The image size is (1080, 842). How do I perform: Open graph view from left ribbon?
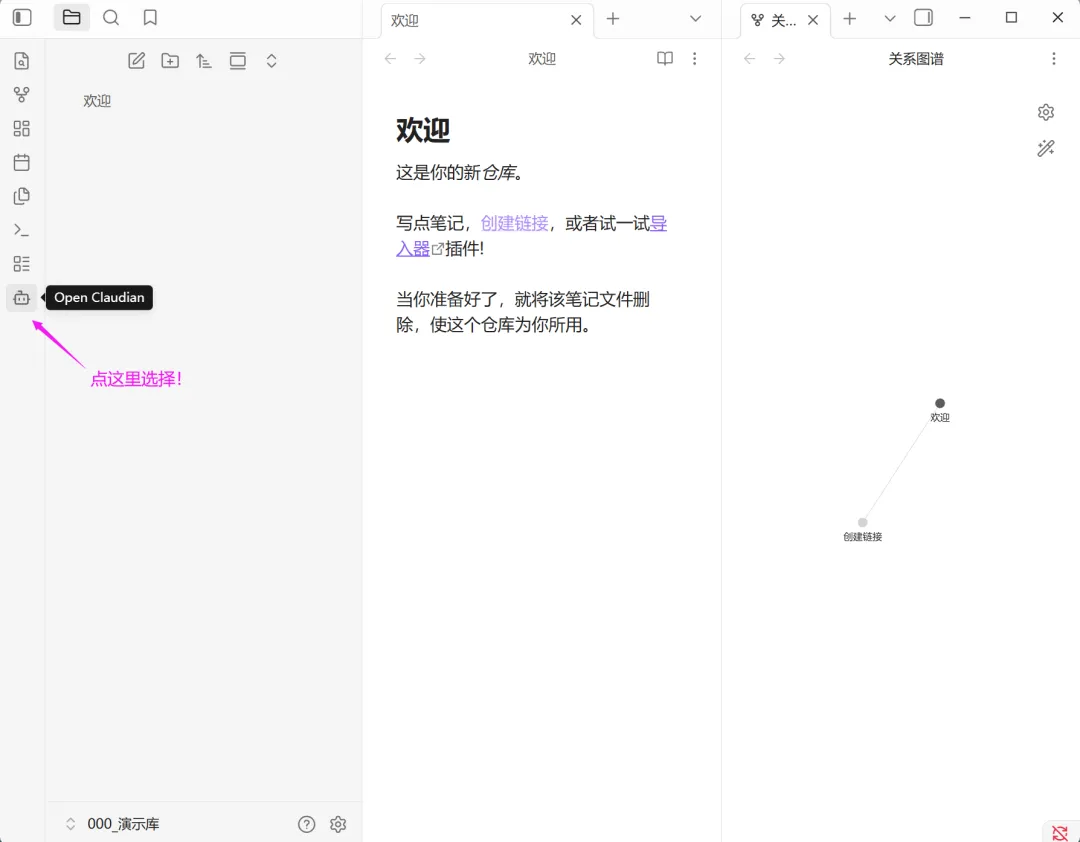(x=21, y=94)
